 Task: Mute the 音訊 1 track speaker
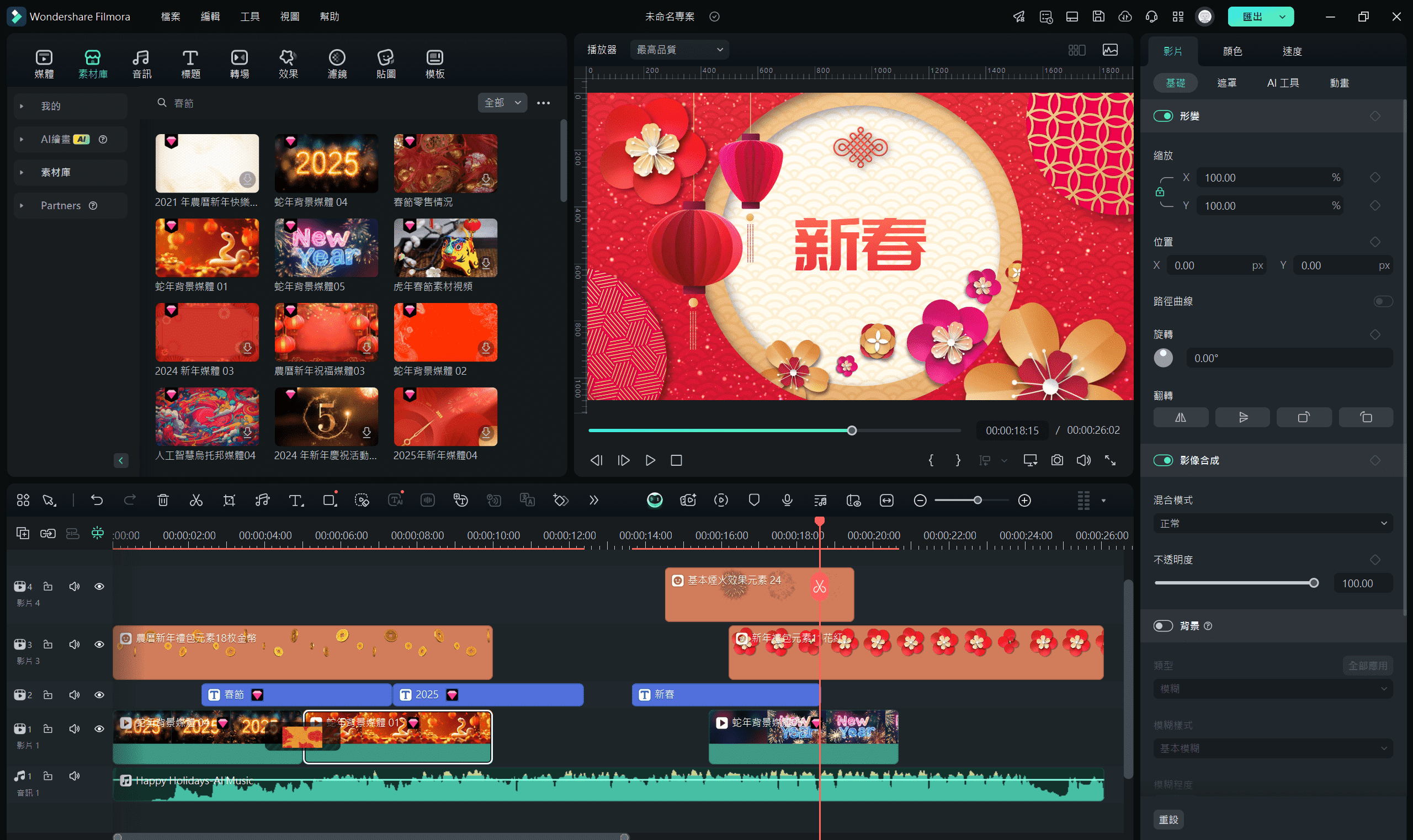(74, 775)
